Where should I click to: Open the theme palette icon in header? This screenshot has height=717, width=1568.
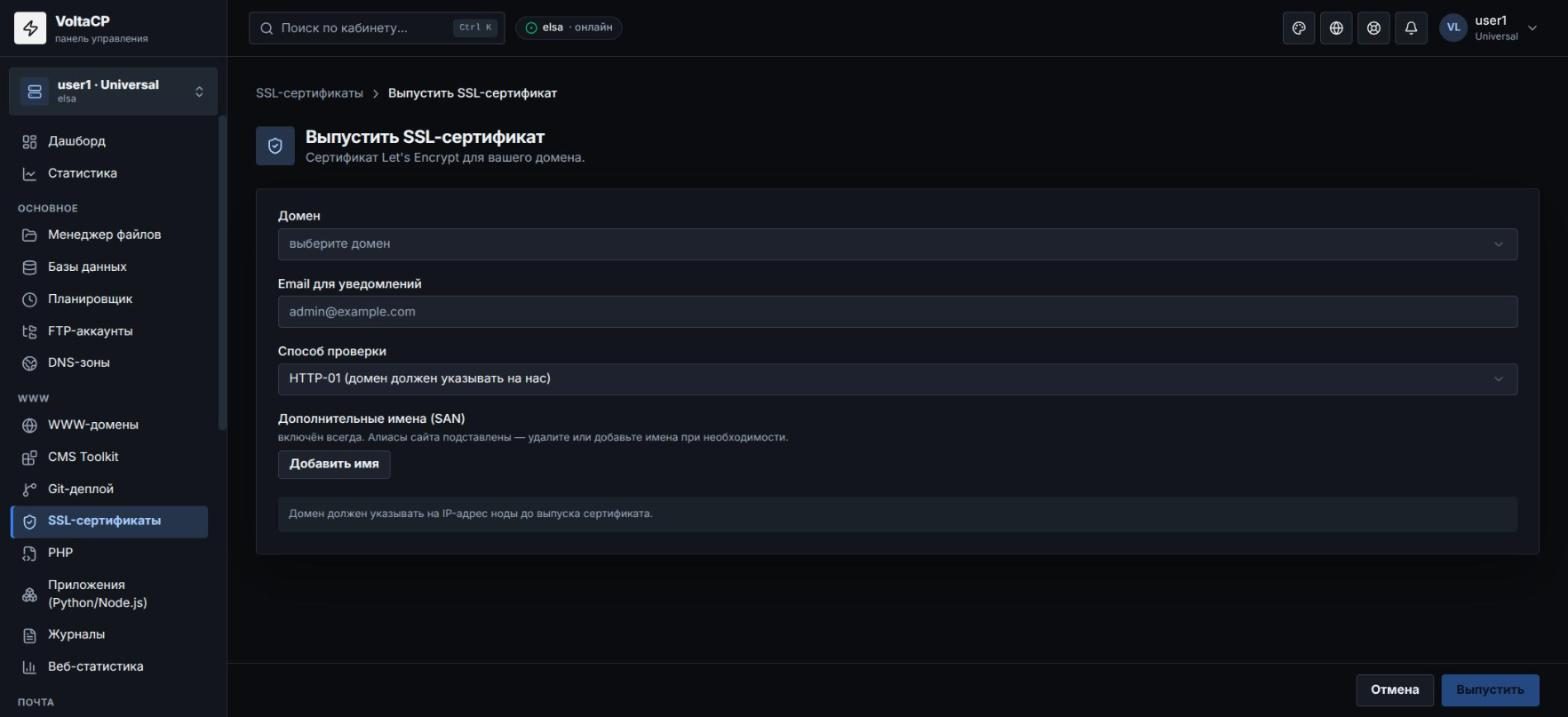coord(1299,28)
